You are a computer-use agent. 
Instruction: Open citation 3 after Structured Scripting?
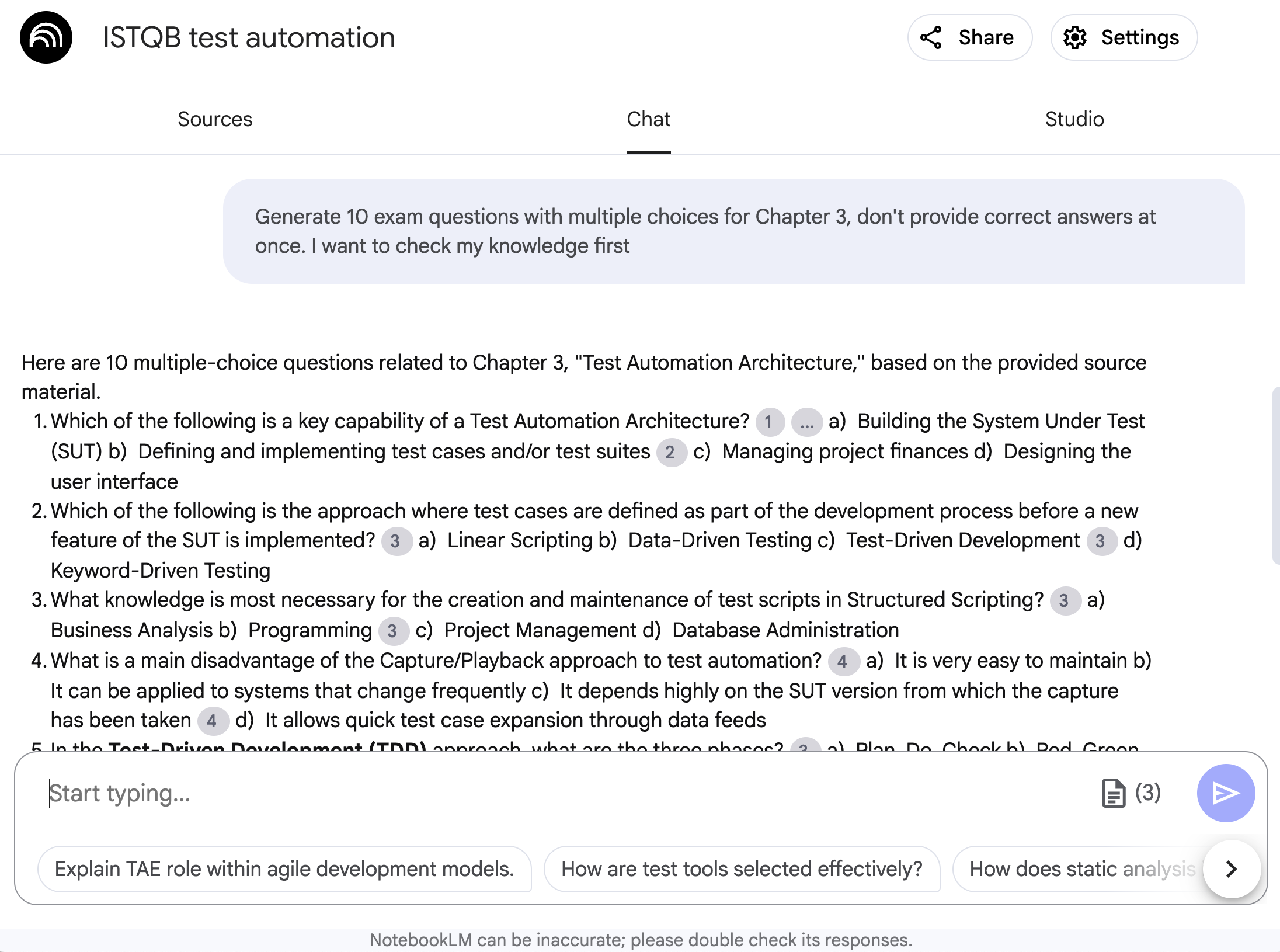click(x=1065, y=600)
